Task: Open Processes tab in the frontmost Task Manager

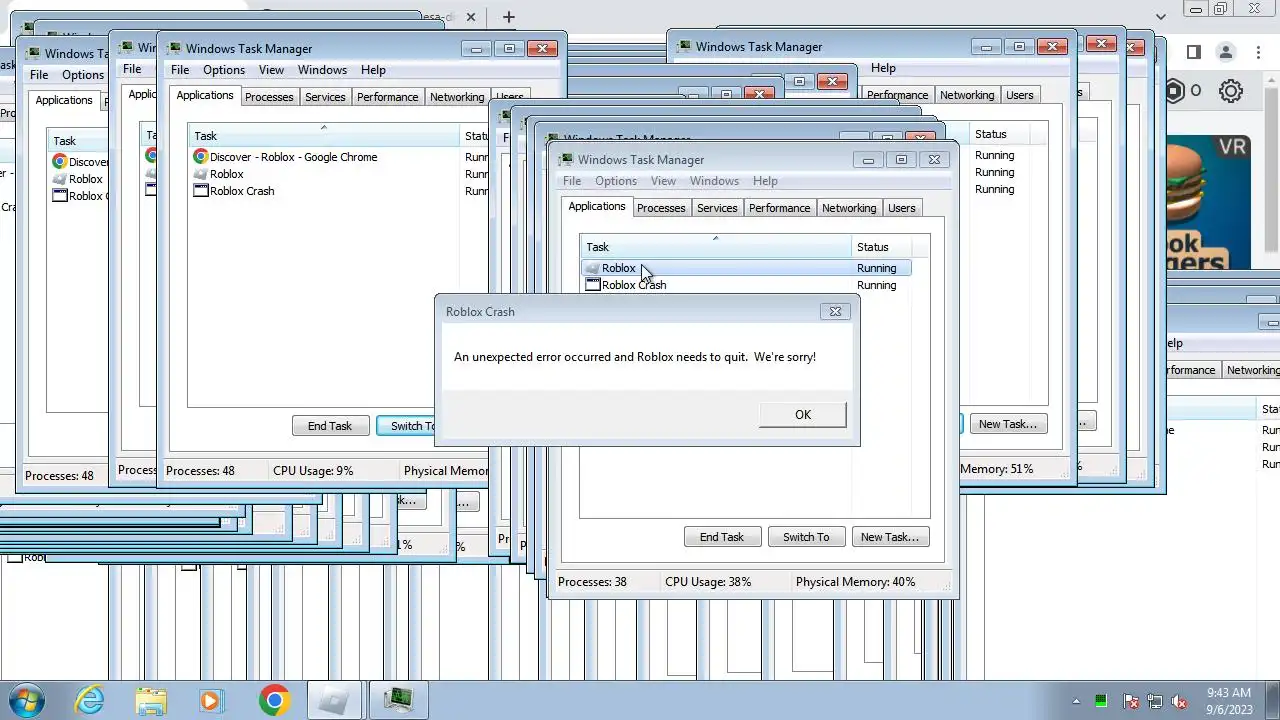Action: (661, 208)
